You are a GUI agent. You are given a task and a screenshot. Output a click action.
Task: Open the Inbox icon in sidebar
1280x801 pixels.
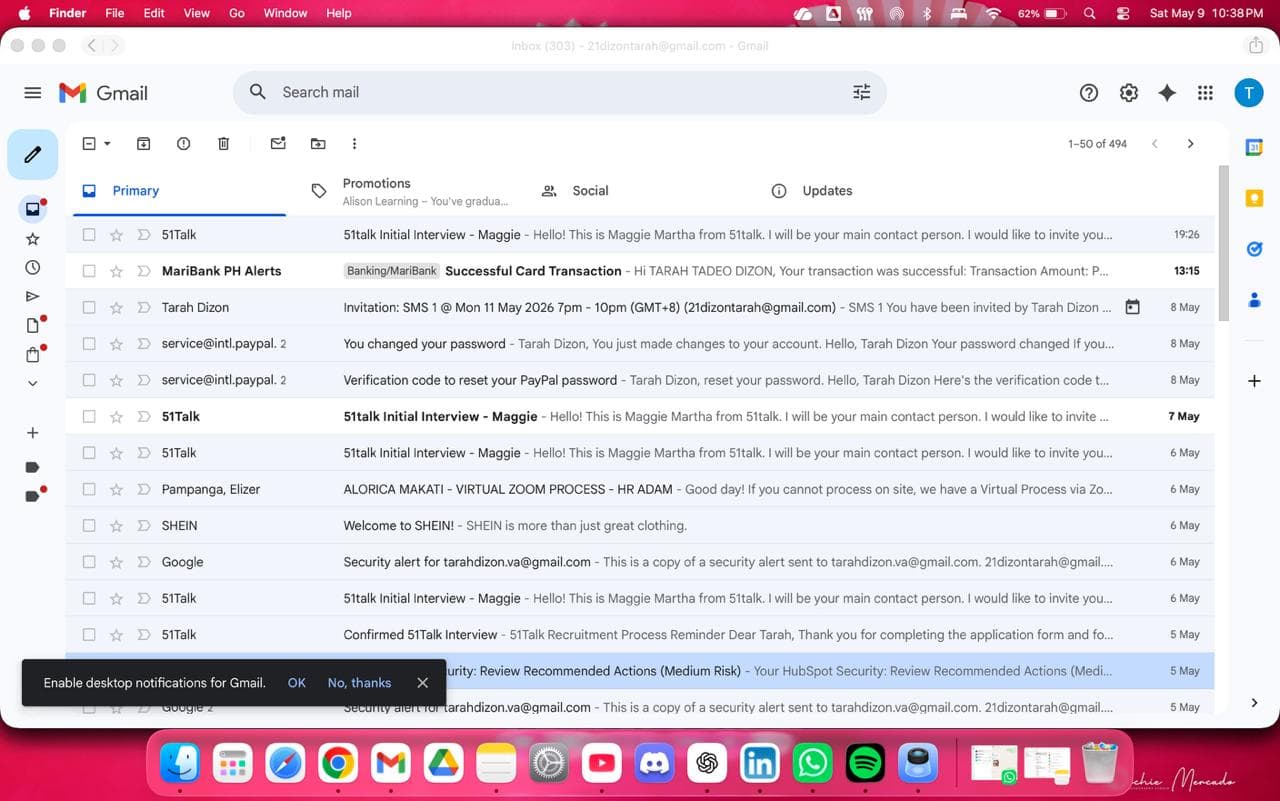[33, 209]
